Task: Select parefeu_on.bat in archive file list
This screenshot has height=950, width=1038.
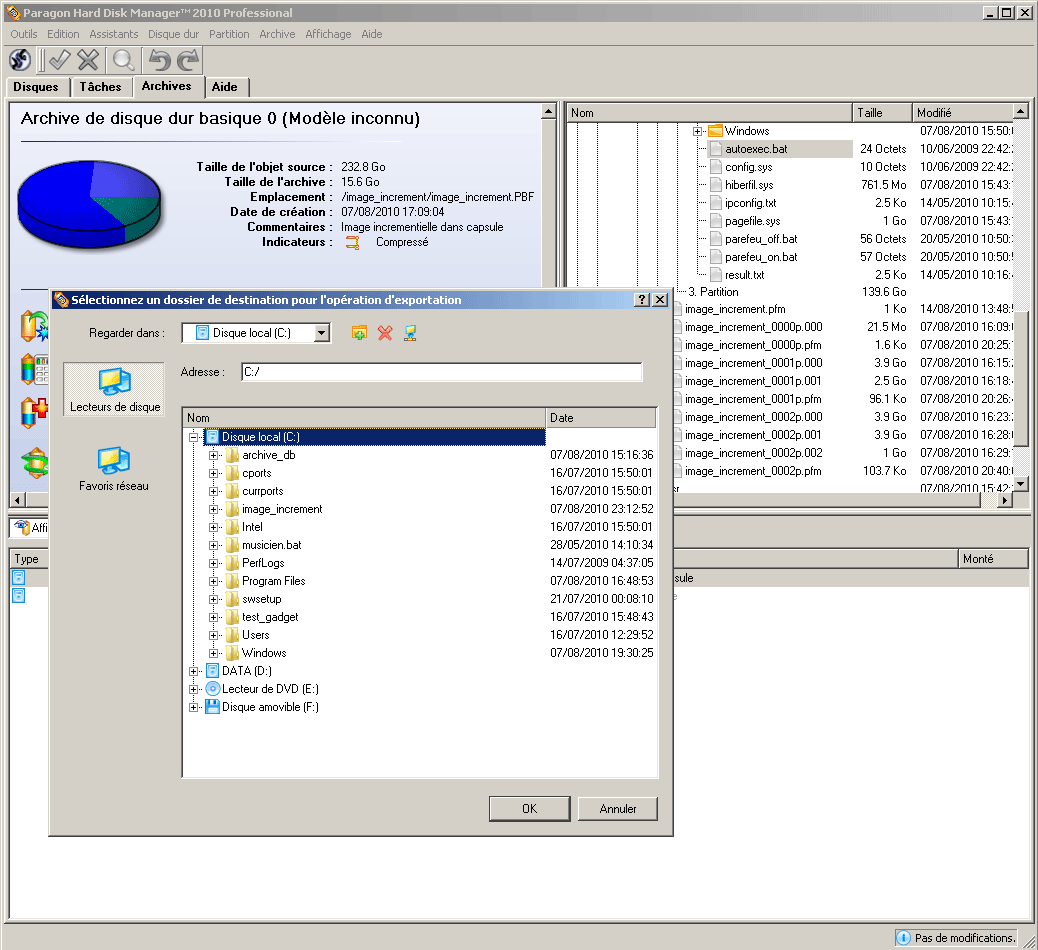Action: [761, 257]
